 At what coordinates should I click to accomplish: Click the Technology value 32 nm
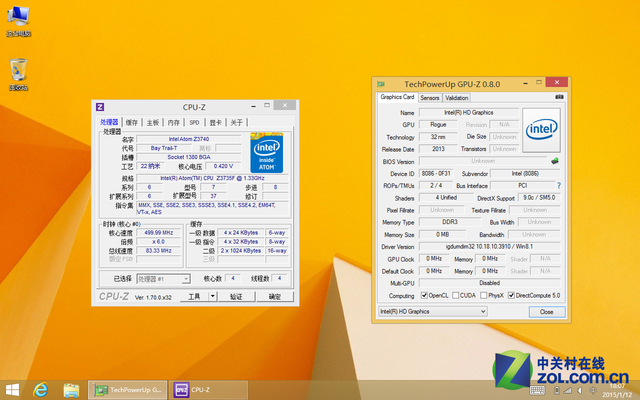tap(438, 137)
